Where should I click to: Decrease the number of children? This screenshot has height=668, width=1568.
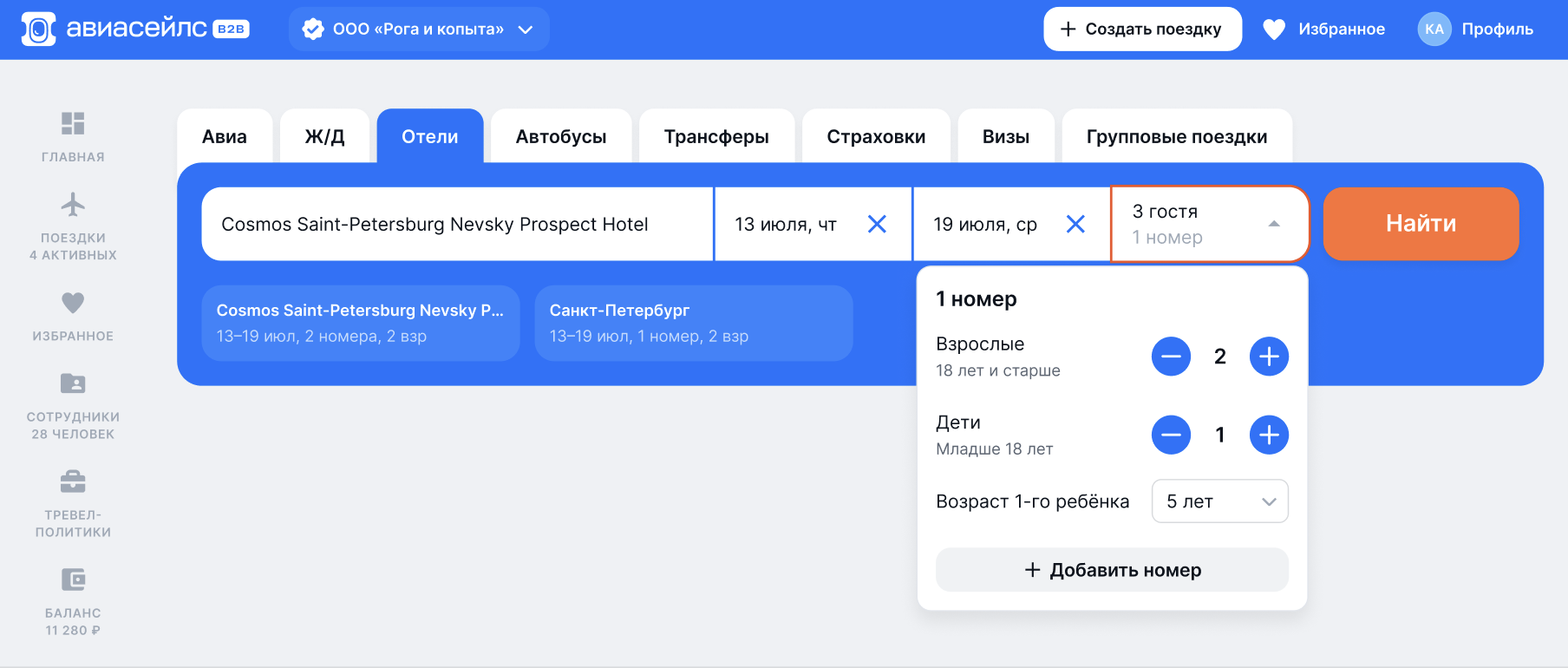pos(1171,435)
